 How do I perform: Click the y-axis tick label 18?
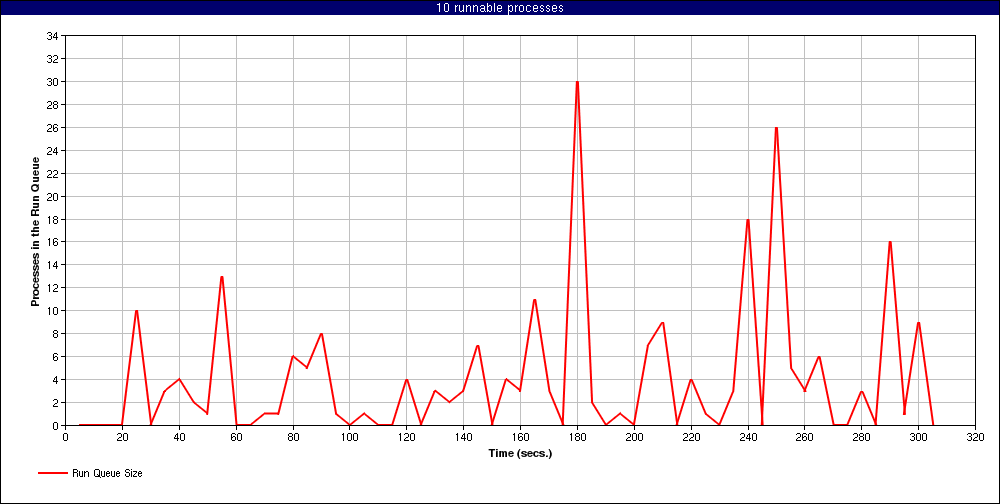click(53, 219)
